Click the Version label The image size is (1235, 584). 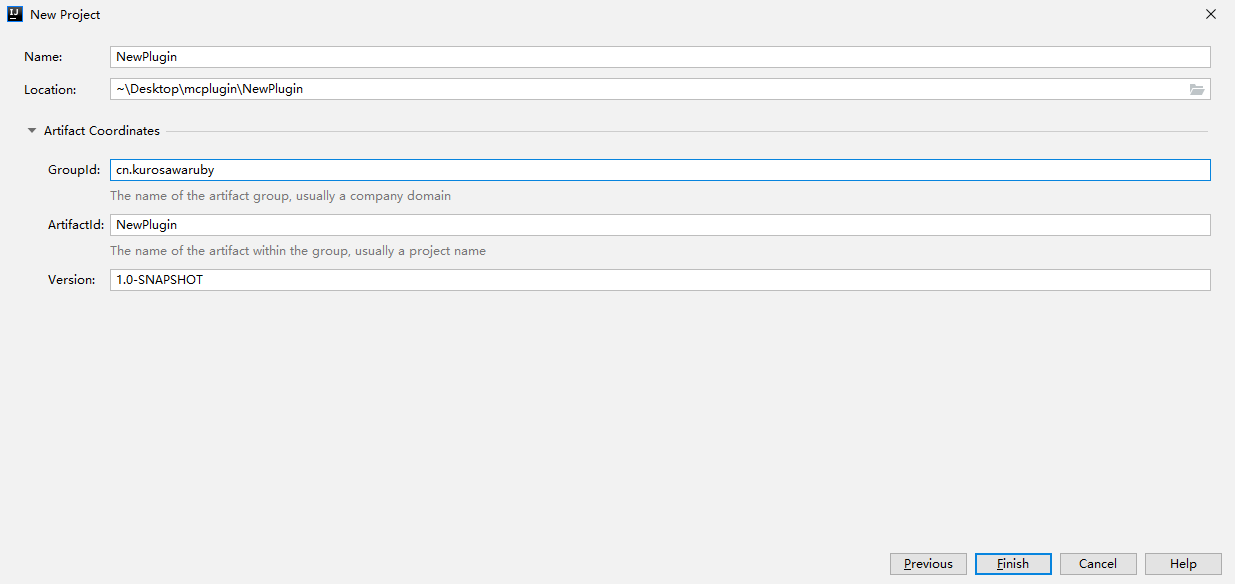pos(72,280)
